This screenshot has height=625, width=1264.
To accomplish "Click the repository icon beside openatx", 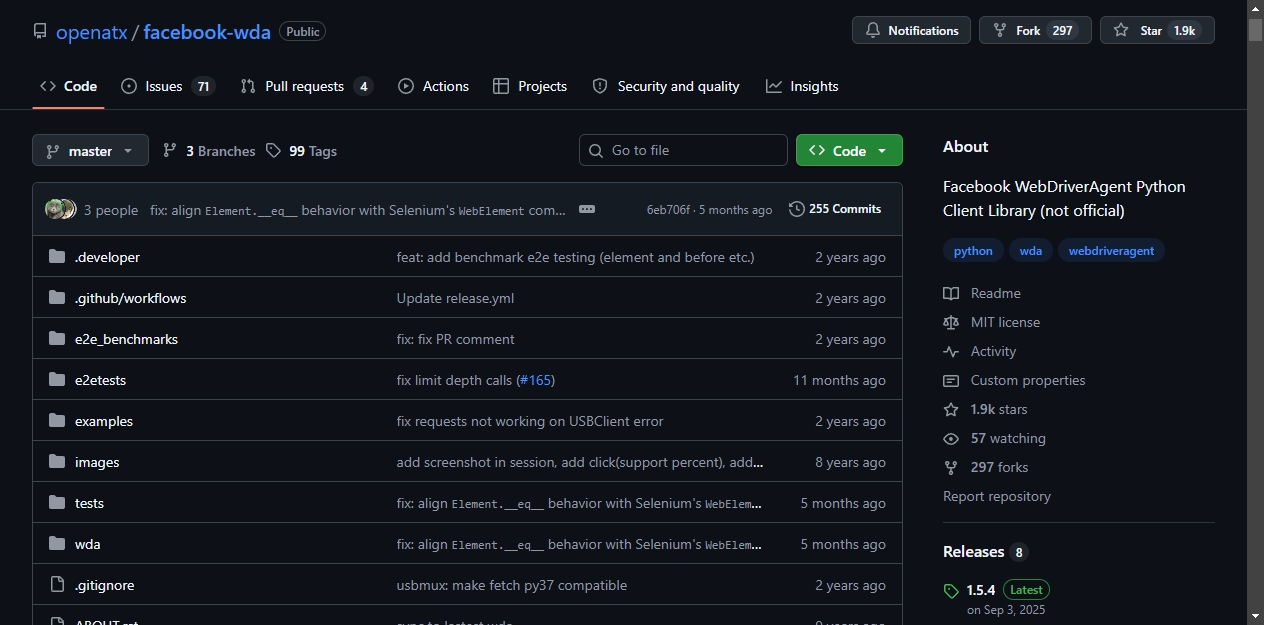I will (40, 31).
